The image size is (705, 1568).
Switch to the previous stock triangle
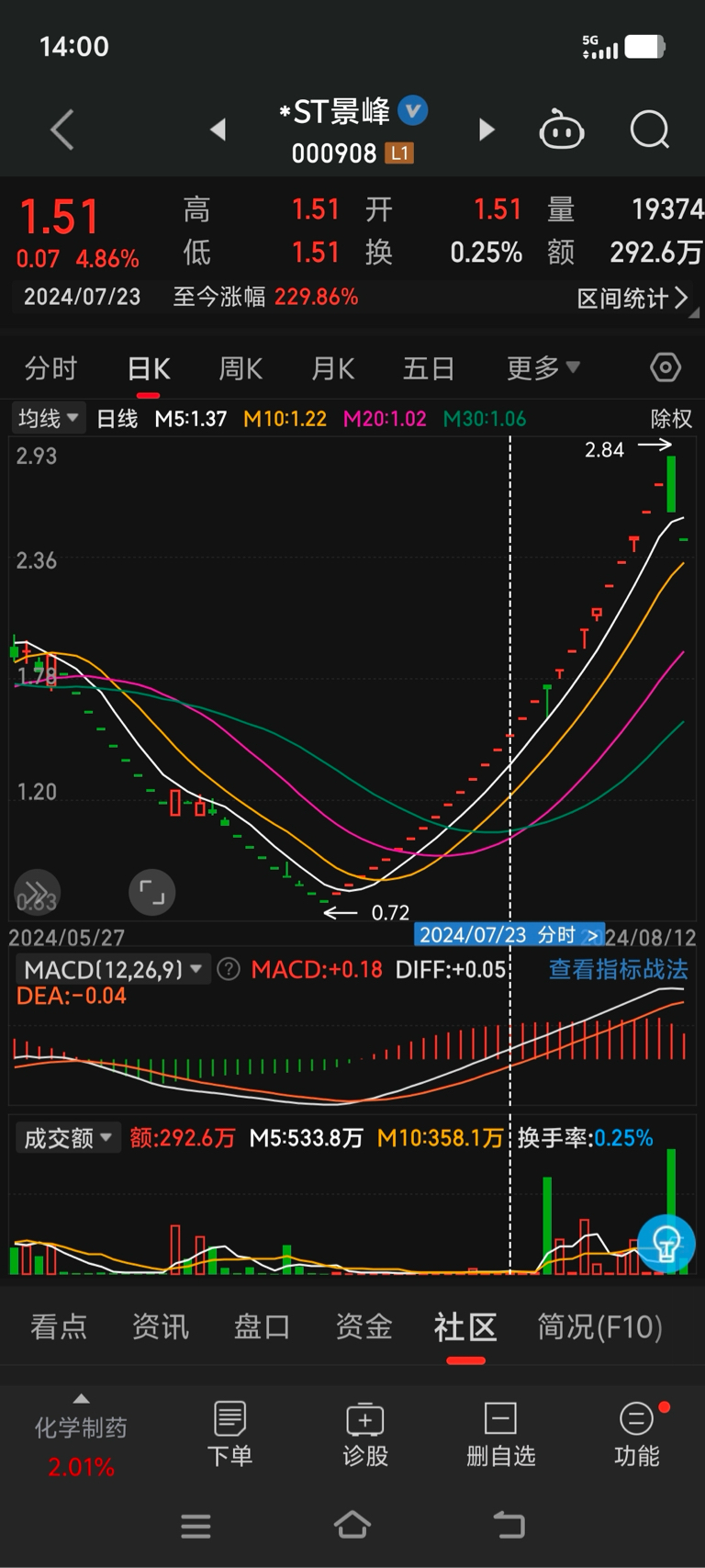tap(218, 130)
